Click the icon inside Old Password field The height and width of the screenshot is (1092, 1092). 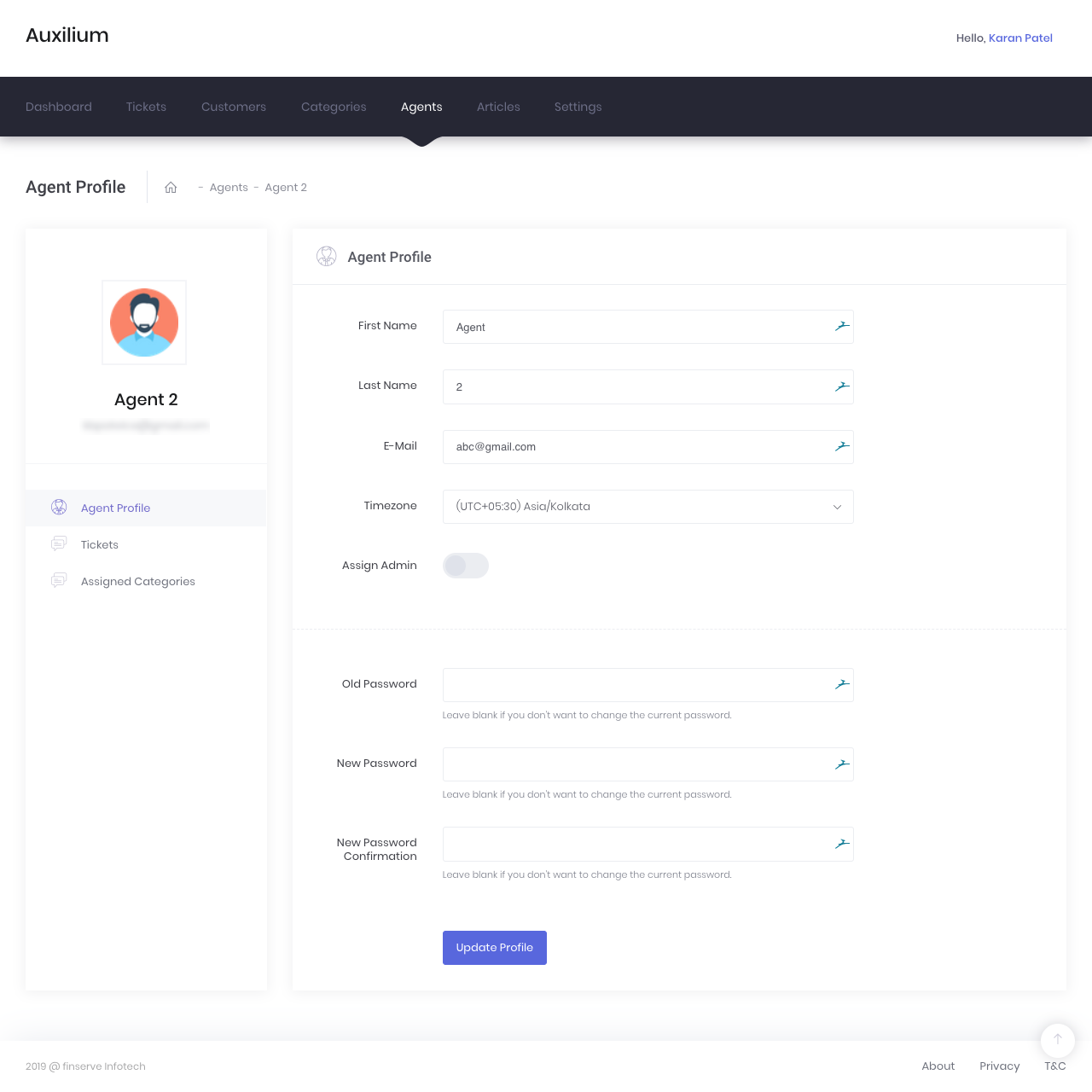tap(842, 684)
